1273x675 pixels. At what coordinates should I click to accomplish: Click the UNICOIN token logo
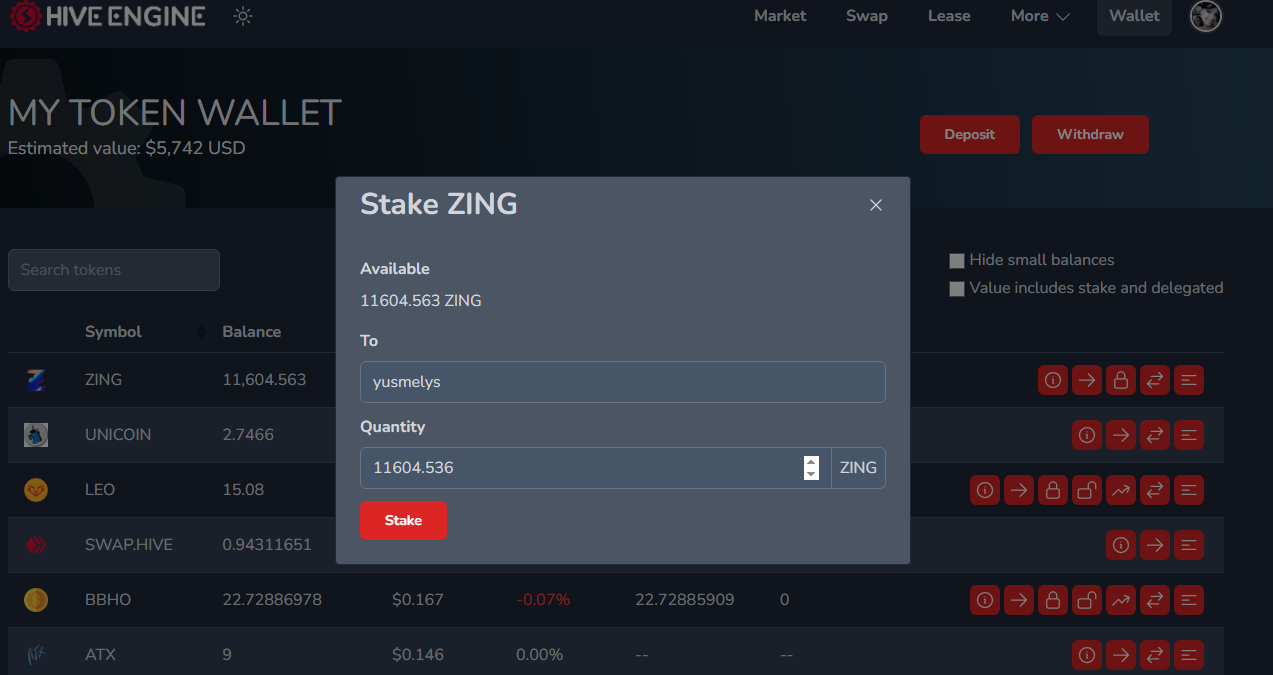(36, 435)
